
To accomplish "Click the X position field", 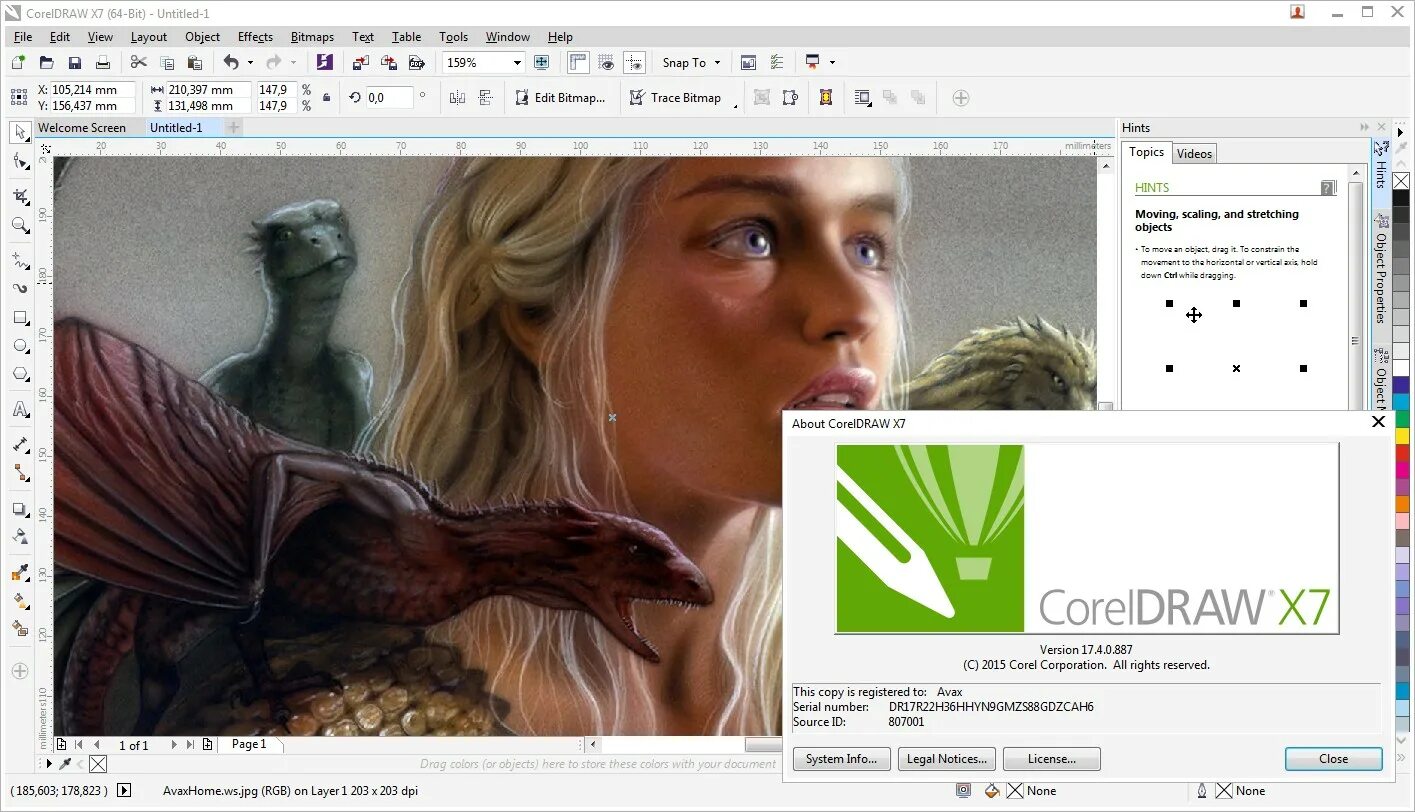I will [x=92, y=90].
